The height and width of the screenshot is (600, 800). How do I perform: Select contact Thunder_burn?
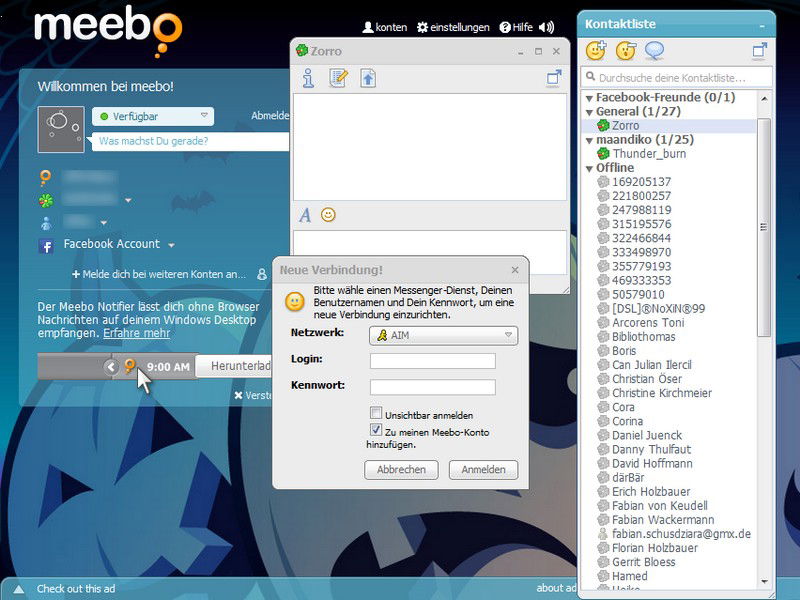[649, 154]
